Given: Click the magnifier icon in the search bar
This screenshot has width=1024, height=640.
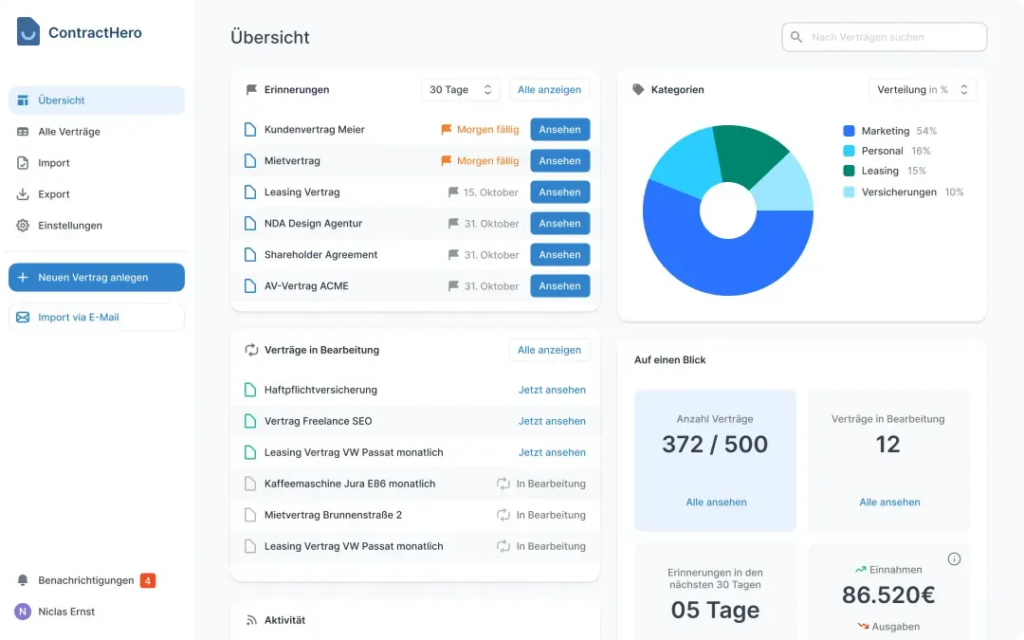Looking at the screenshot, I should tap(796, 36).
